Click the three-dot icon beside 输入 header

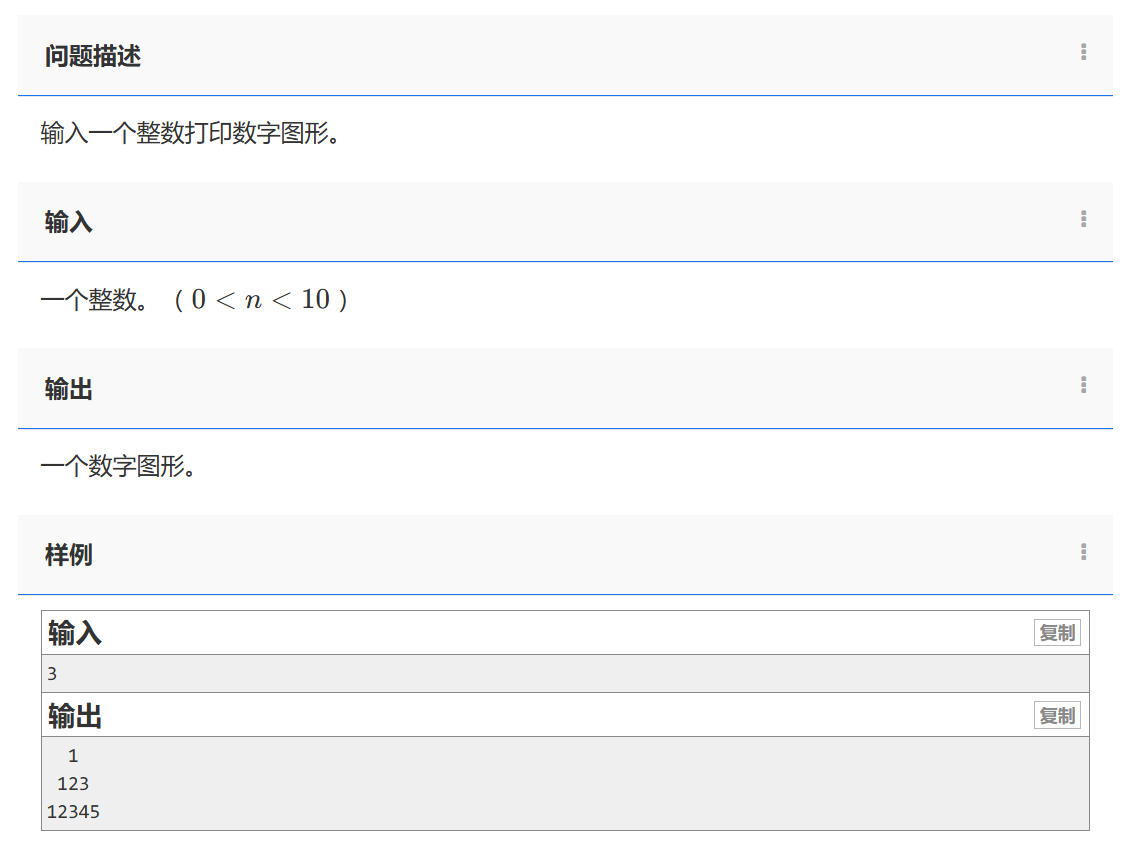point(1083,220)
